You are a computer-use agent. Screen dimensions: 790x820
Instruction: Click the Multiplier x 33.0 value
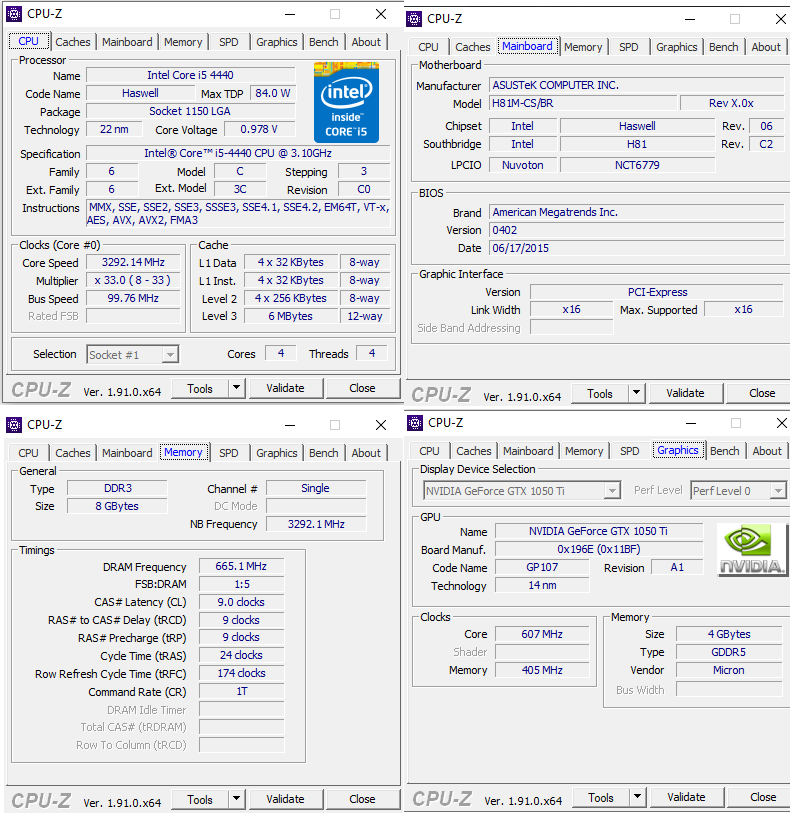pyautogui.click(x=133, y=280)
